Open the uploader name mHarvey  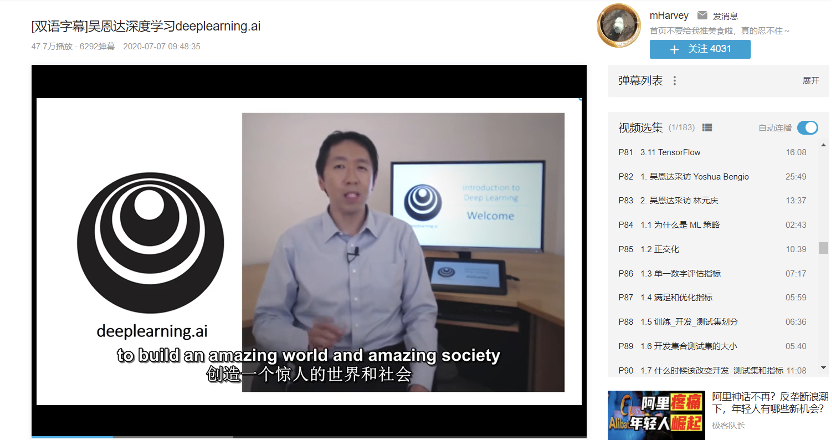pos(669,15)
